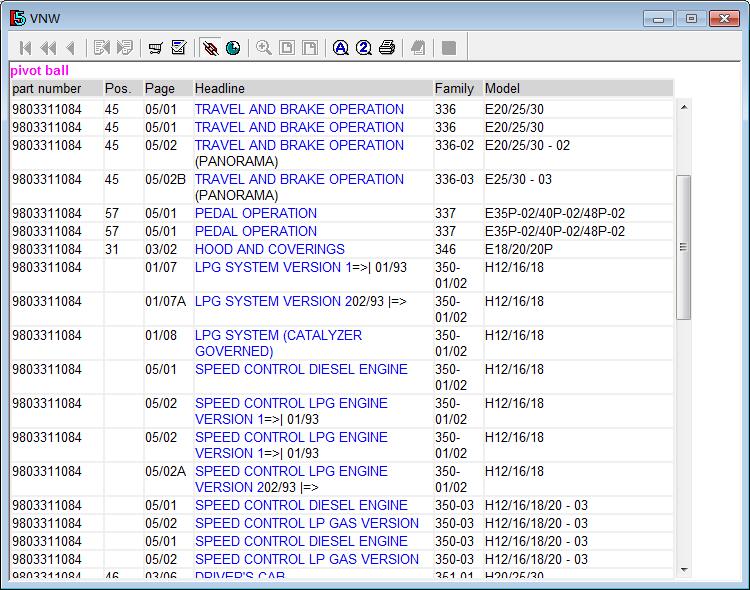Click the family cell '336-03'

pos(454,179)
